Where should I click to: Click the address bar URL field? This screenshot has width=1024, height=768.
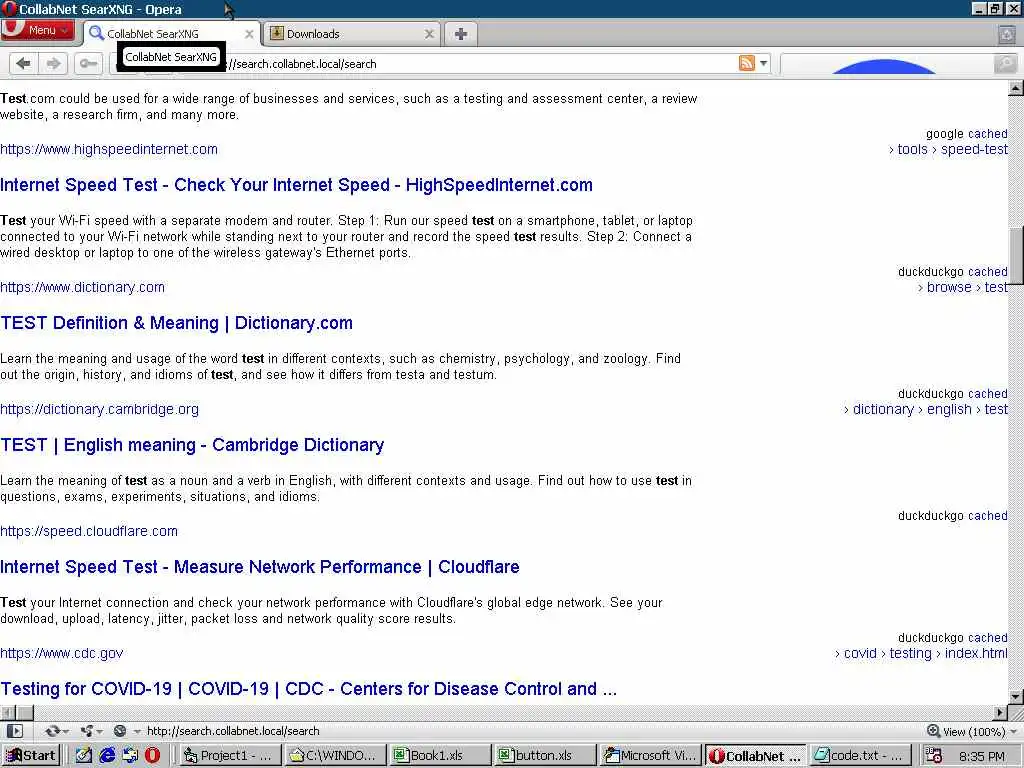(477, 64)
